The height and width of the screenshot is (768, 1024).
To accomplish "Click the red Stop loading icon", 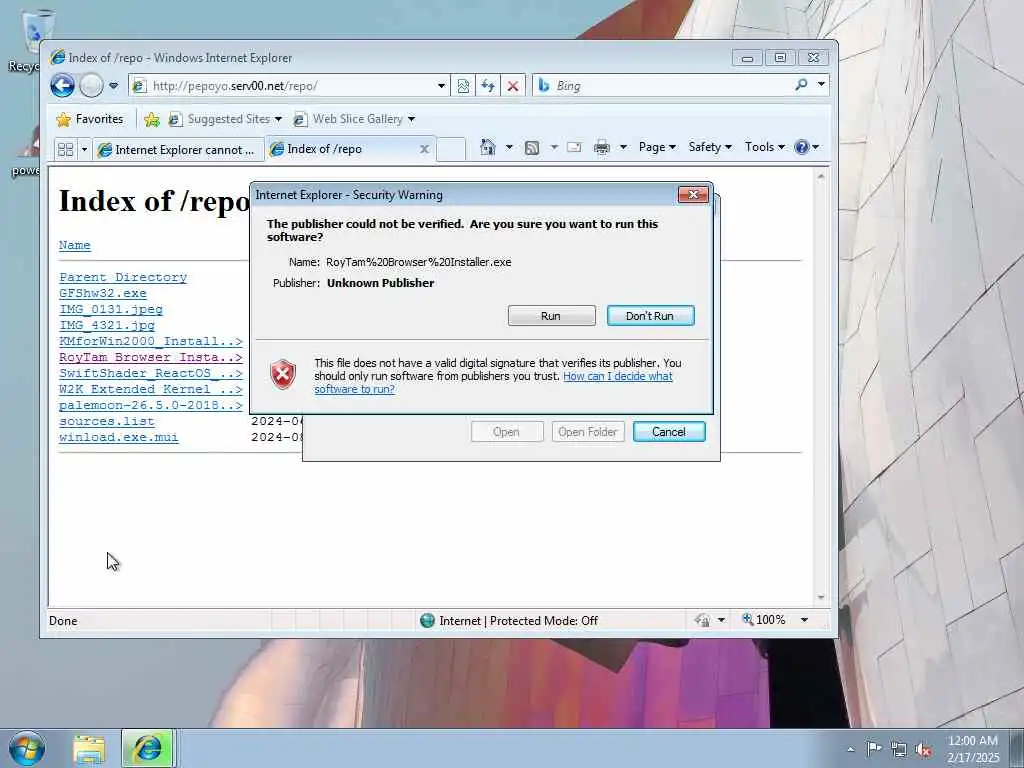I will (x=513, y=86).
